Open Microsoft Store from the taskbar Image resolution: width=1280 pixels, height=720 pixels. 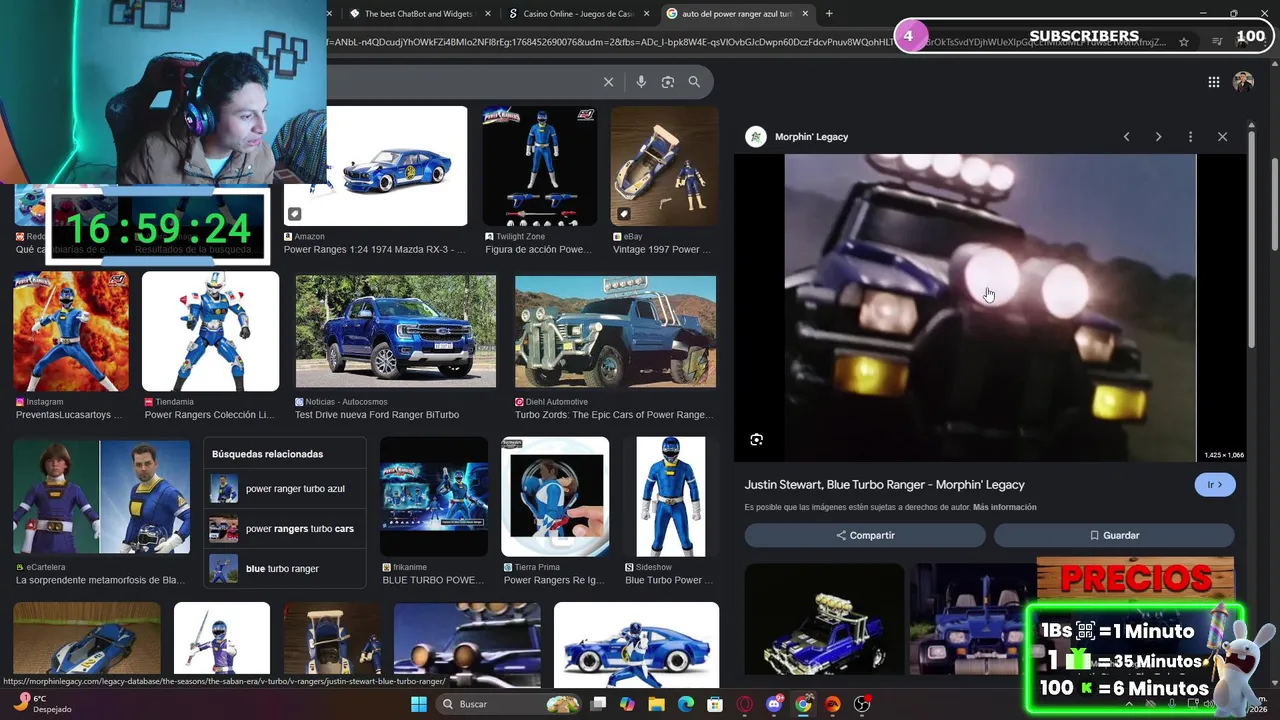[715, 704]
